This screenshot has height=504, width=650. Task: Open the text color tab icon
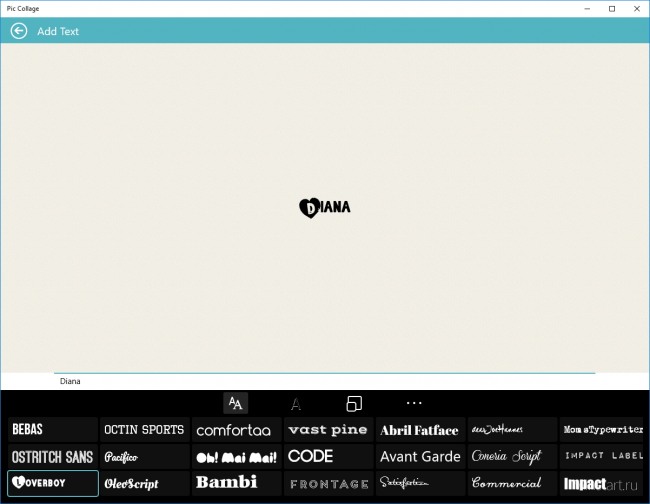[x=295, y=404]
